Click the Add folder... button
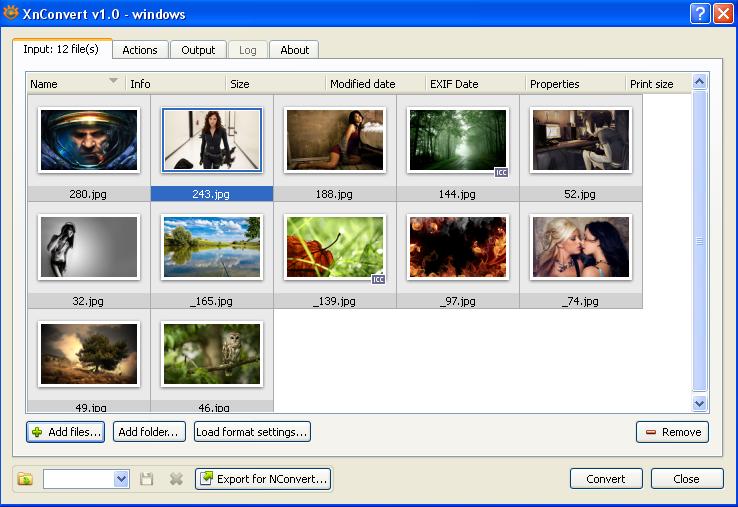 (x=149, y=432)
